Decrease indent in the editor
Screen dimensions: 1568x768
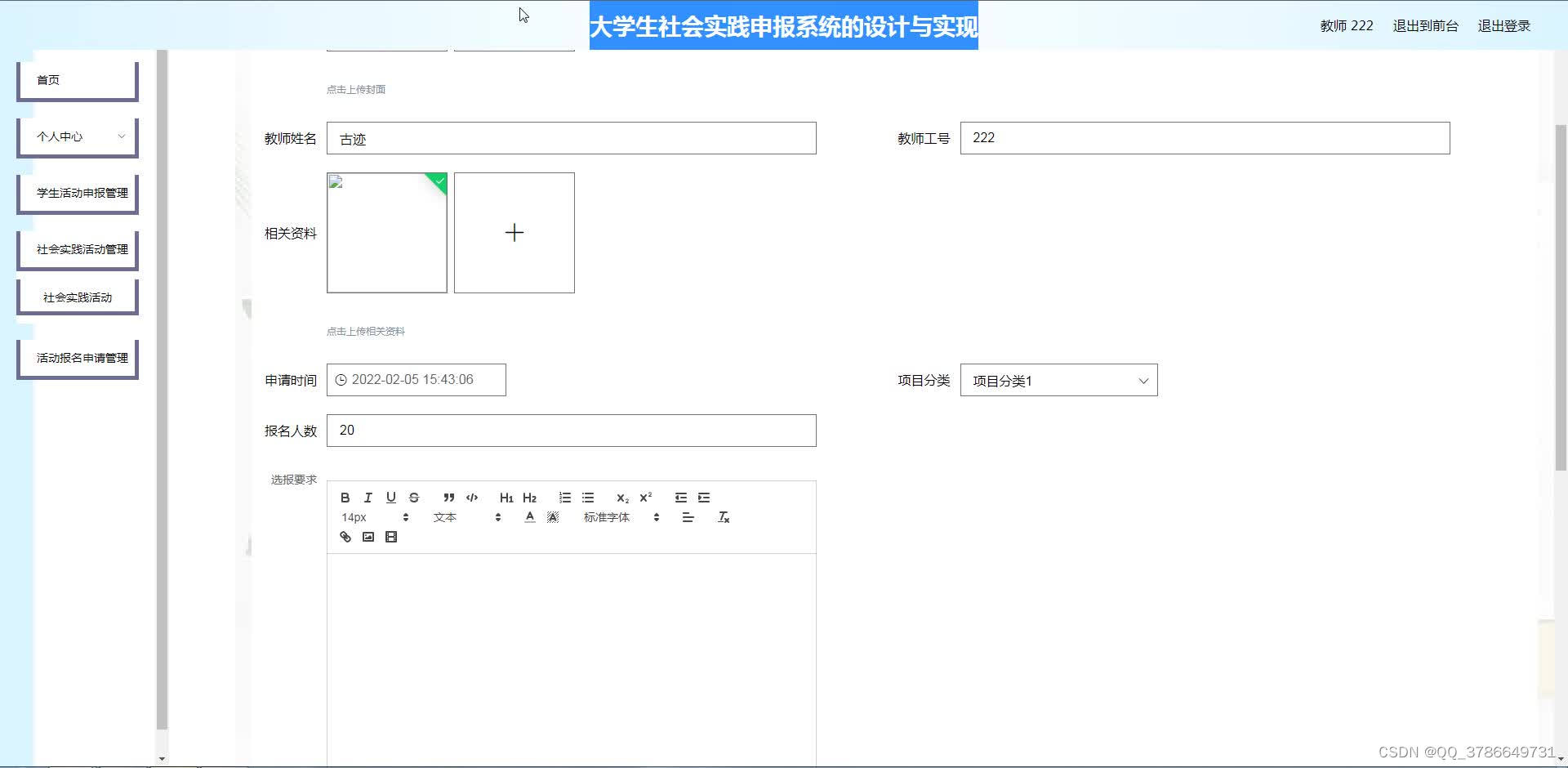pos(681,498)
